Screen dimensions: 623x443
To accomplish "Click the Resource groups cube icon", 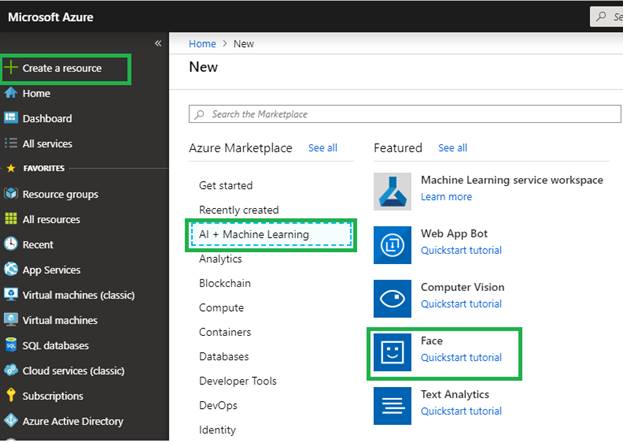I will tap(11, 193).
